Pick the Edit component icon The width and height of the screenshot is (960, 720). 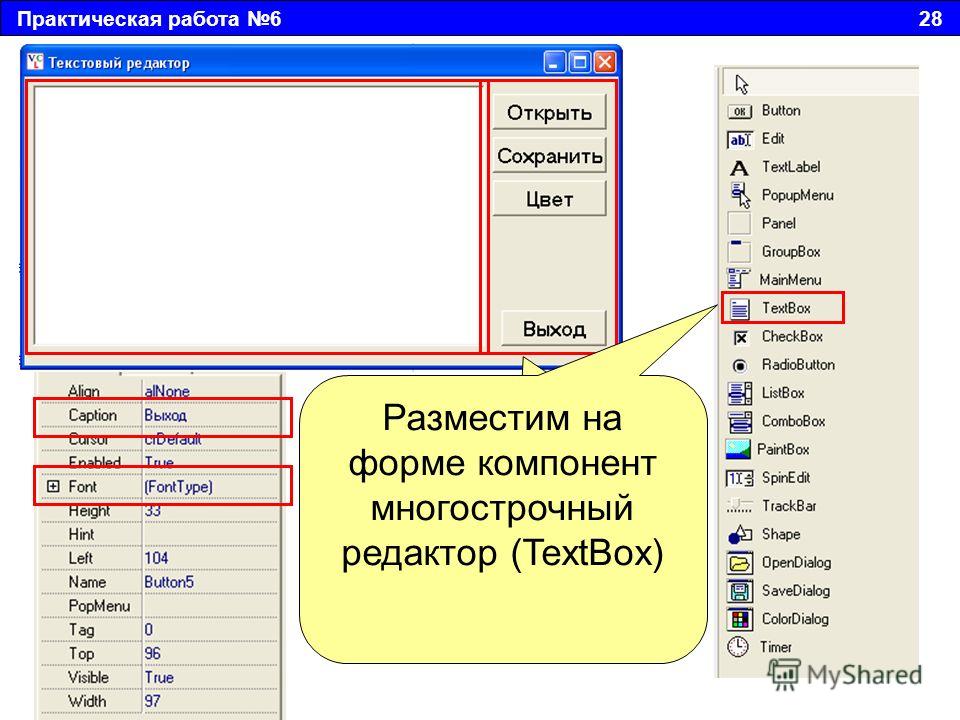pos(739,140)
